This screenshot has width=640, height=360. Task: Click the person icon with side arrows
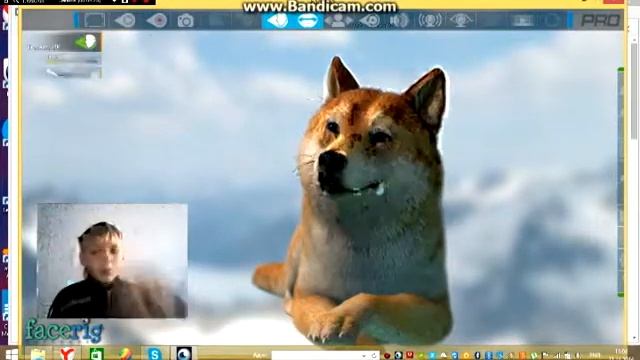(x=338, y=20)
